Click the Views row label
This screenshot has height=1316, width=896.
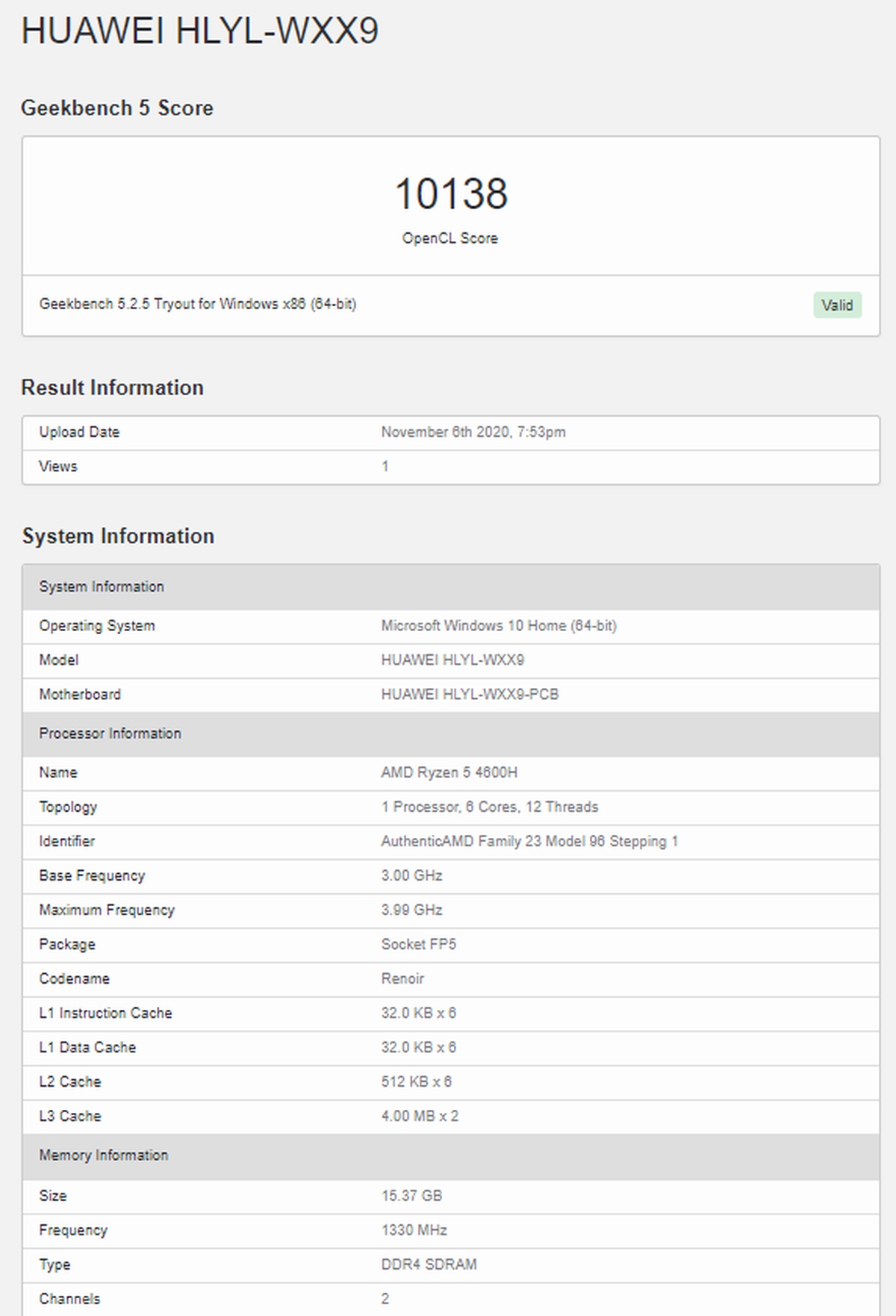[58, 466]
